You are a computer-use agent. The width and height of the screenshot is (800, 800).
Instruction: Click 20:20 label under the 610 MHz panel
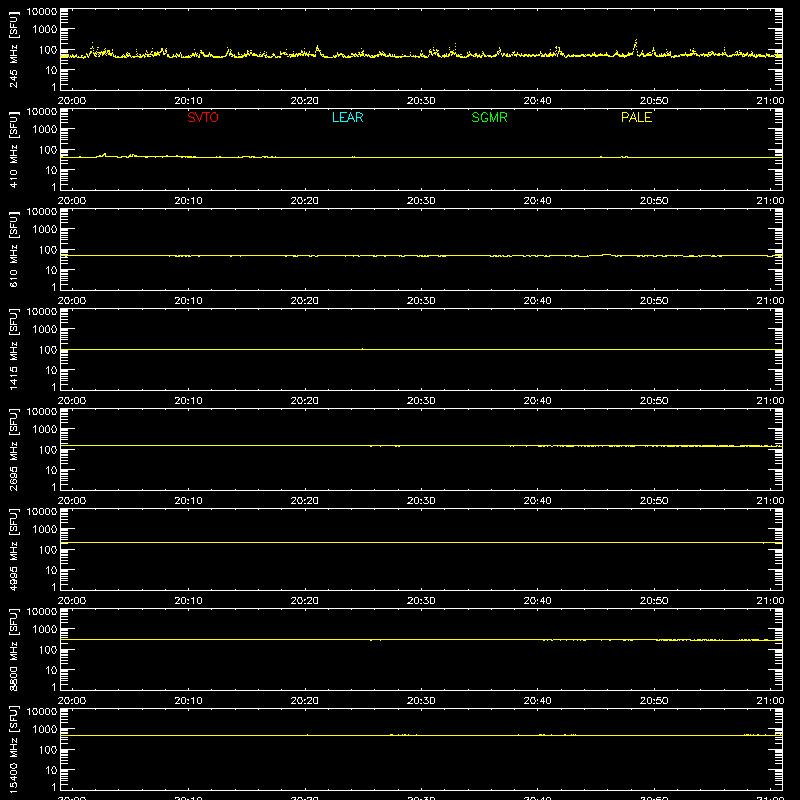305,301
